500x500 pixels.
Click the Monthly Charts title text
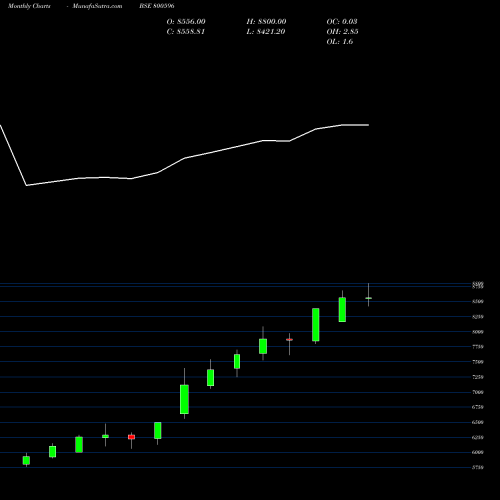(29, 6)
